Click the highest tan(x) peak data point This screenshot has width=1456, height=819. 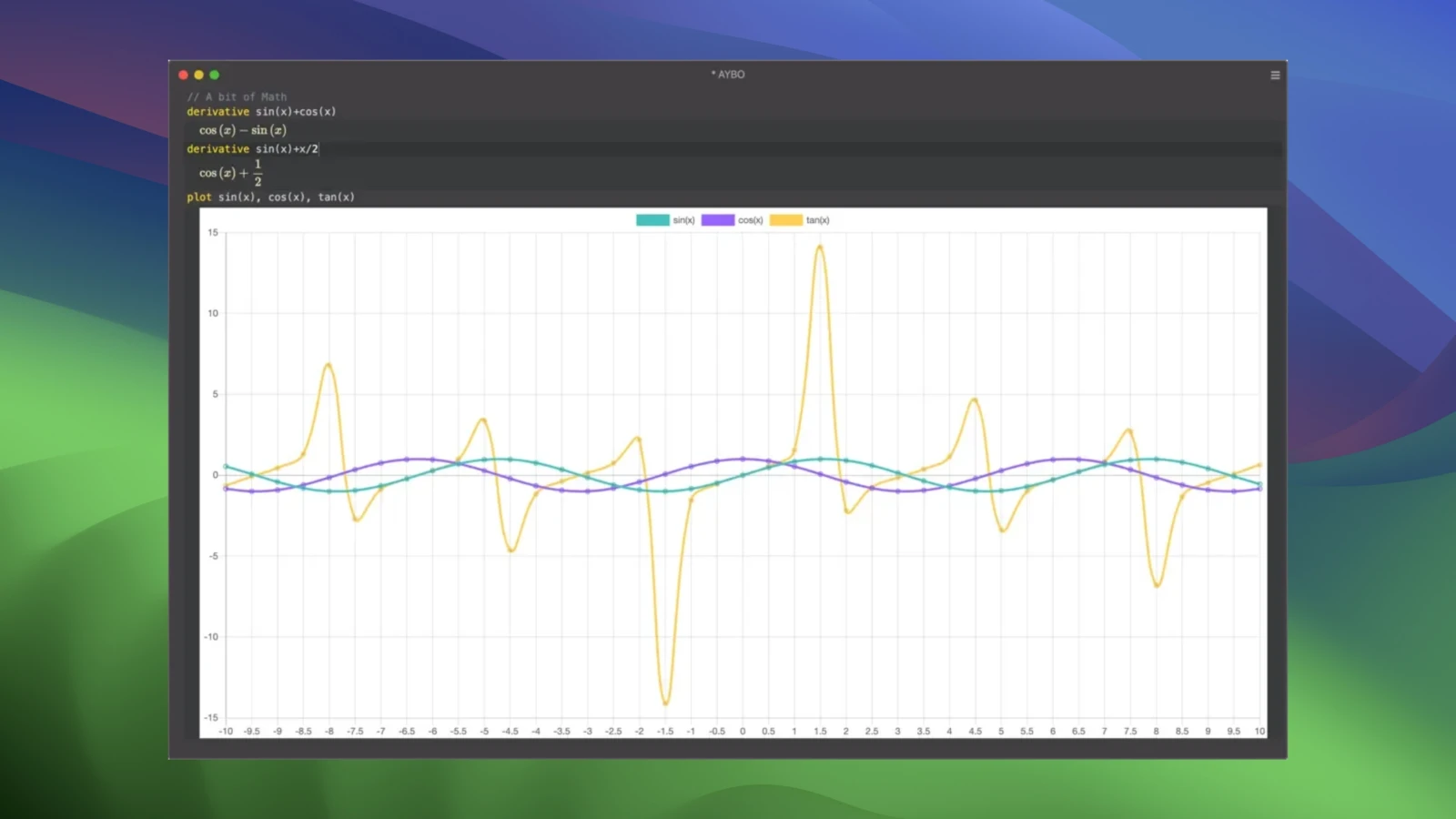pos(820,247)
